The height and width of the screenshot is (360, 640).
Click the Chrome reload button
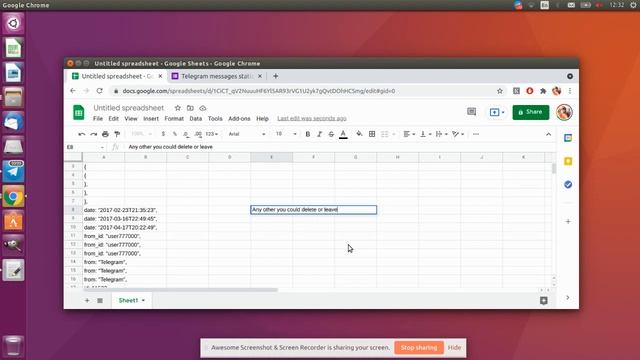100,91
